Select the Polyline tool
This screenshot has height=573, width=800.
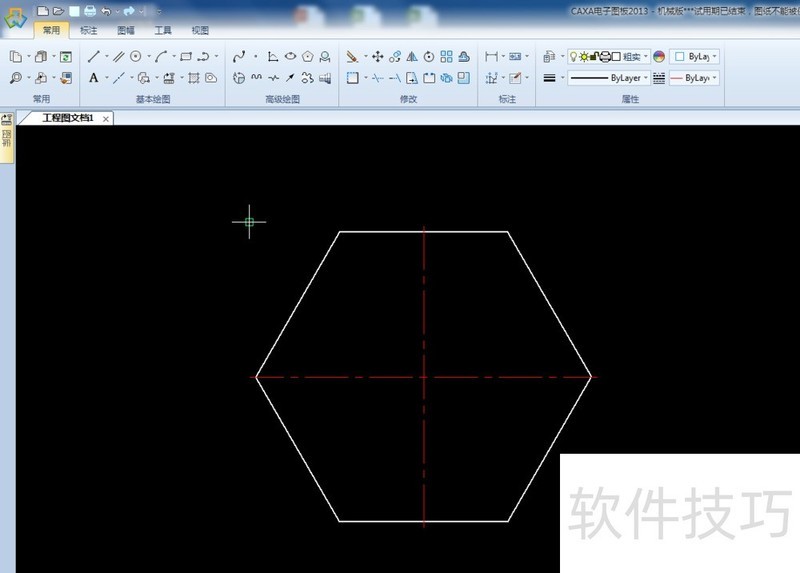coord(203,57)
